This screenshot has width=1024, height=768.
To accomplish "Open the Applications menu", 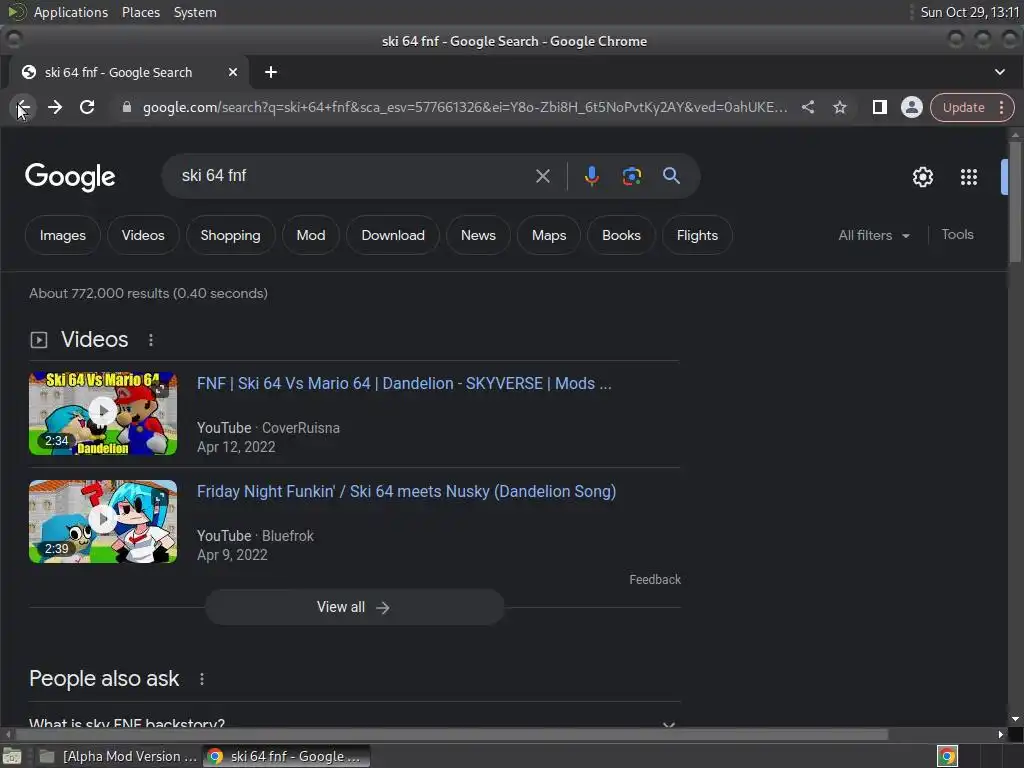I will pos(71,12).
